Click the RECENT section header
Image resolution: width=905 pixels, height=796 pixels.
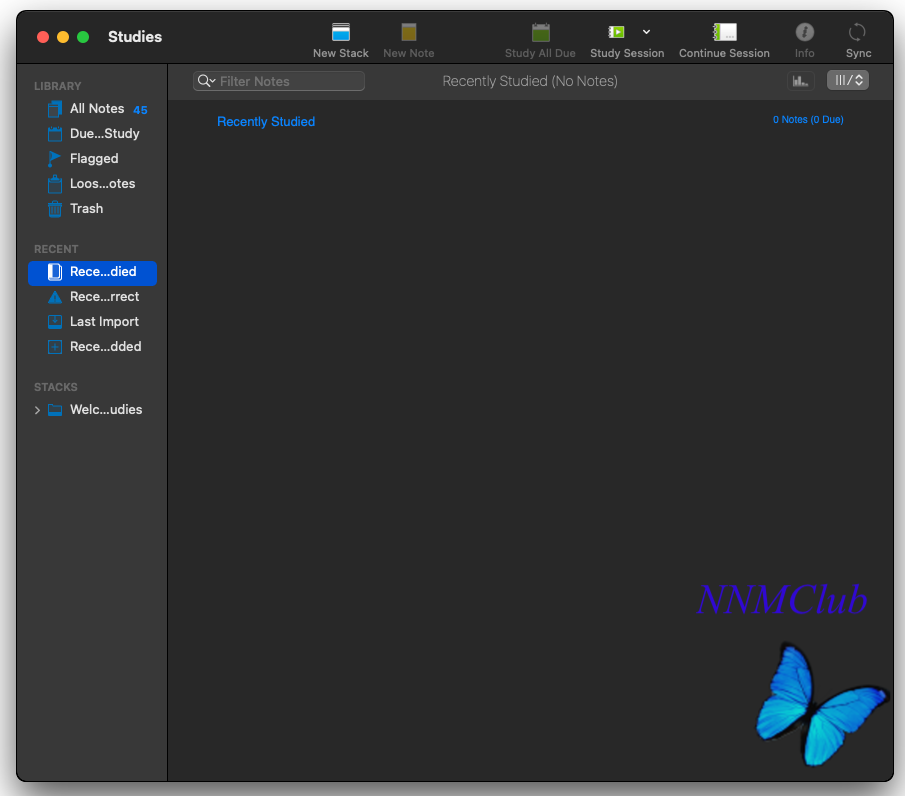coord(56,249)
